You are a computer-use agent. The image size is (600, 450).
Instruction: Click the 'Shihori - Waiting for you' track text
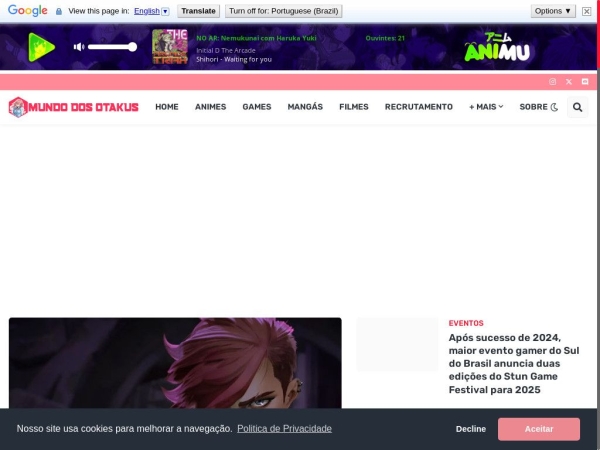[234, 59]
